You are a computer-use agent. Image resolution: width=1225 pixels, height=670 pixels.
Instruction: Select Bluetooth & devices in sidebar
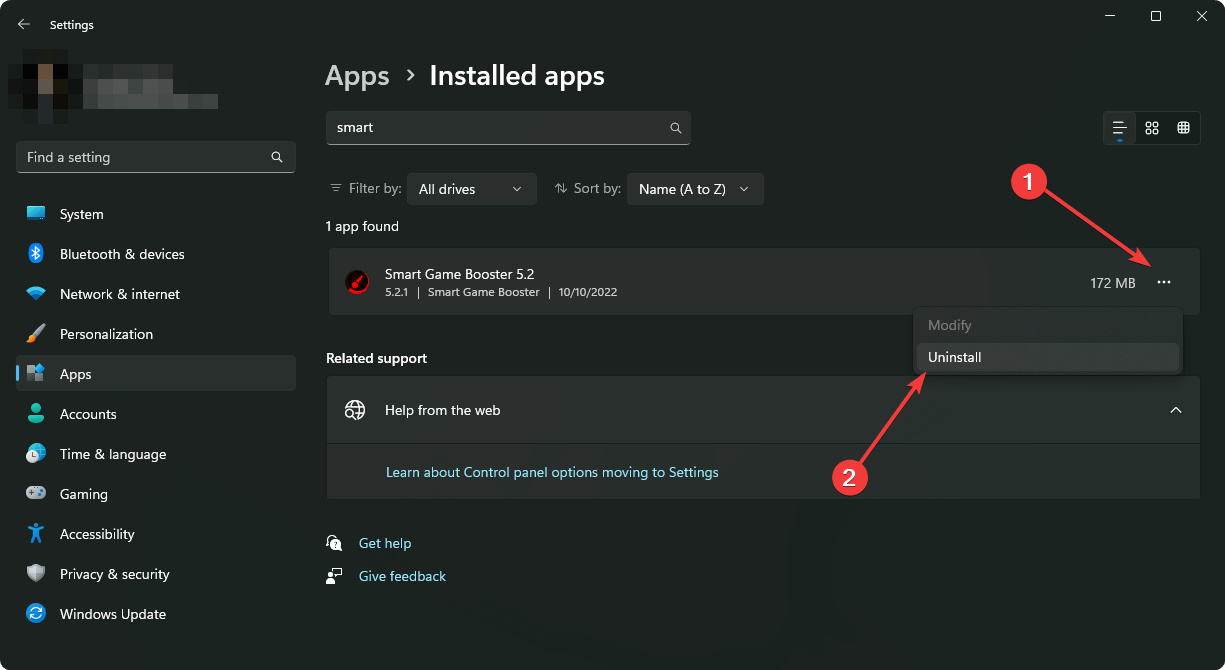coord(121,254)
